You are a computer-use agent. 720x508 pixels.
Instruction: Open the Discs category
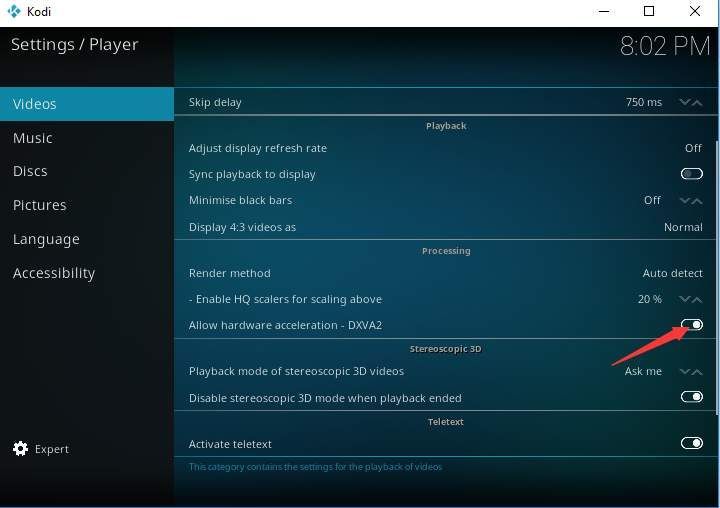point(87,171)
